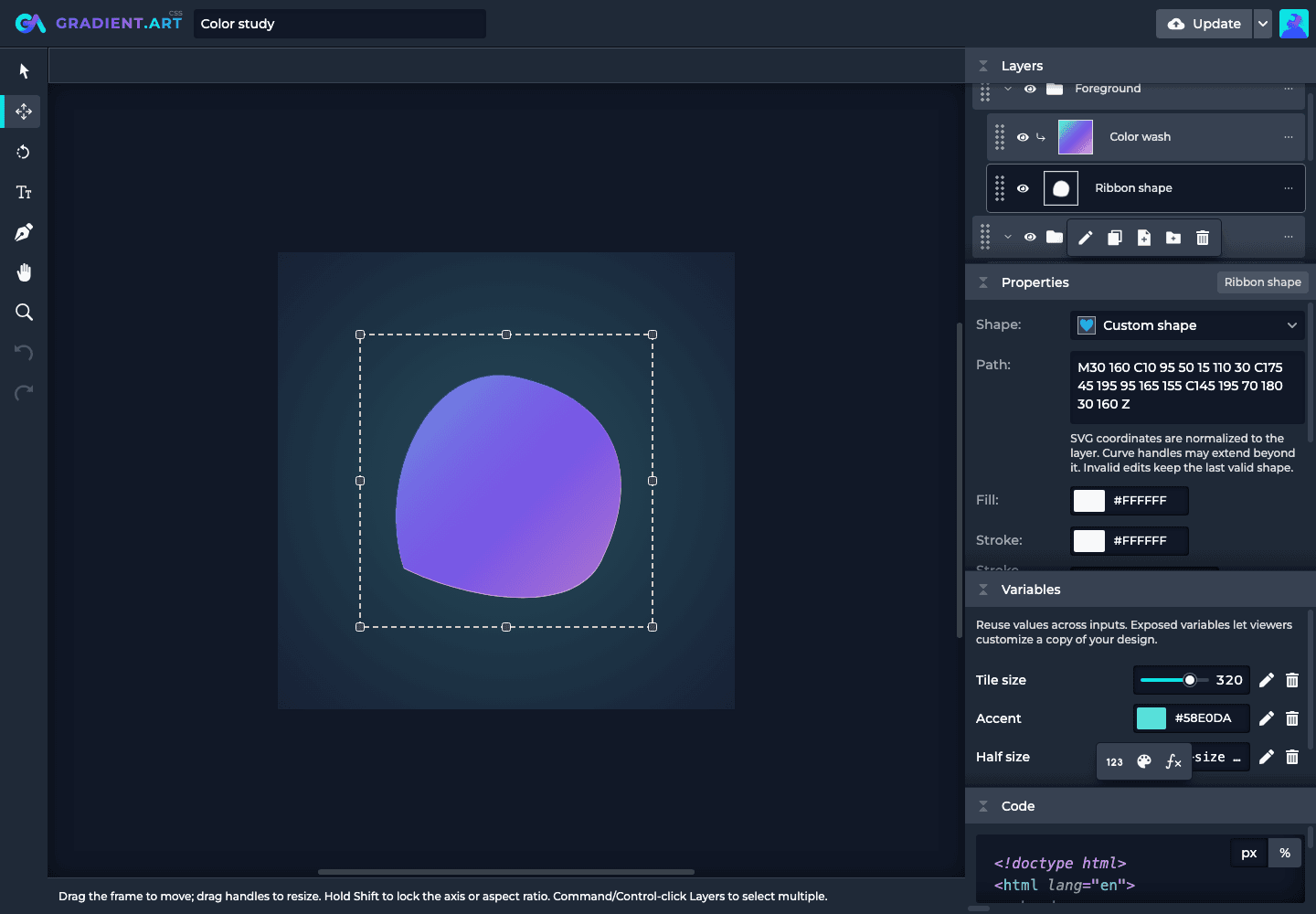
Task: Click the Fill hex value #FFFFFF
Action: 1140,501
